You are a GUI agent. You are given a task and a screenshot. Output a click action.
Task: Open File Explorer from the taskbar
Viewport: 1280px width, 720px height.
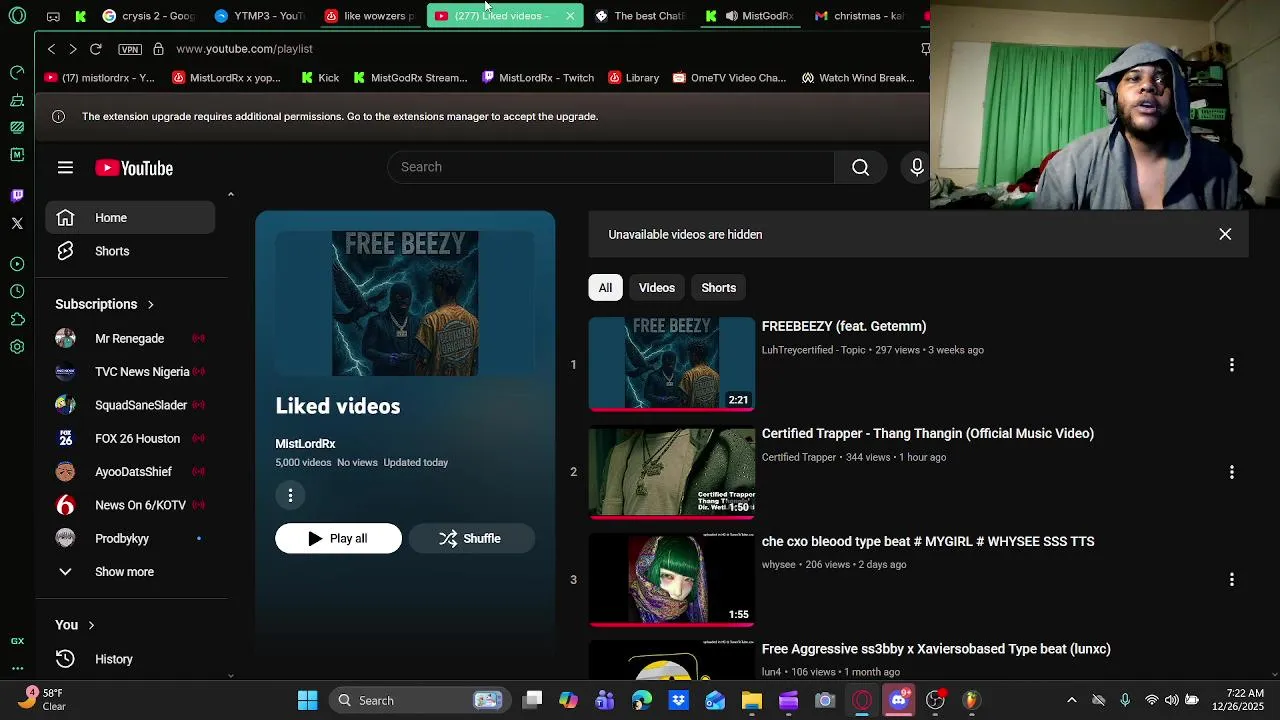click(751, 700)
